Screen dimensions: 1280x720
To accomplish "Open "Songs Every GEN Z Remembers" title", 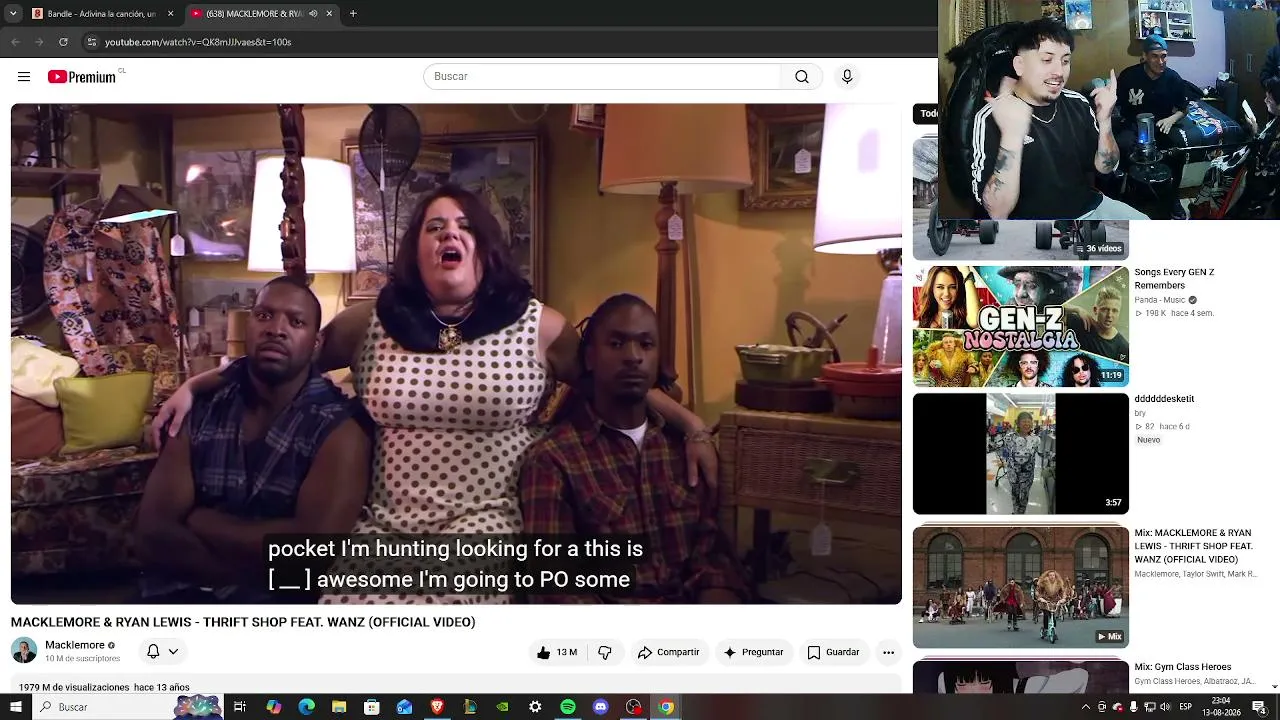I will [1174, 279].
